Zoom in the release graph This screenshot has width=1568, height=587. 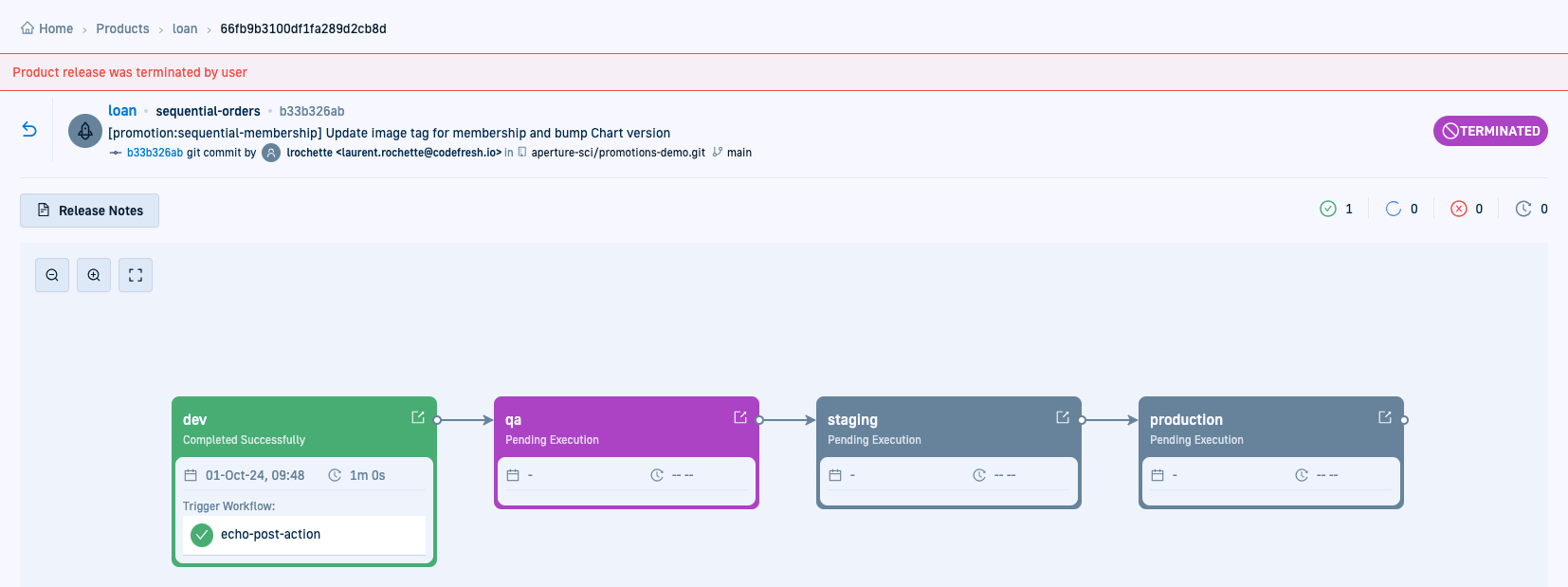[x=94, y=275]
